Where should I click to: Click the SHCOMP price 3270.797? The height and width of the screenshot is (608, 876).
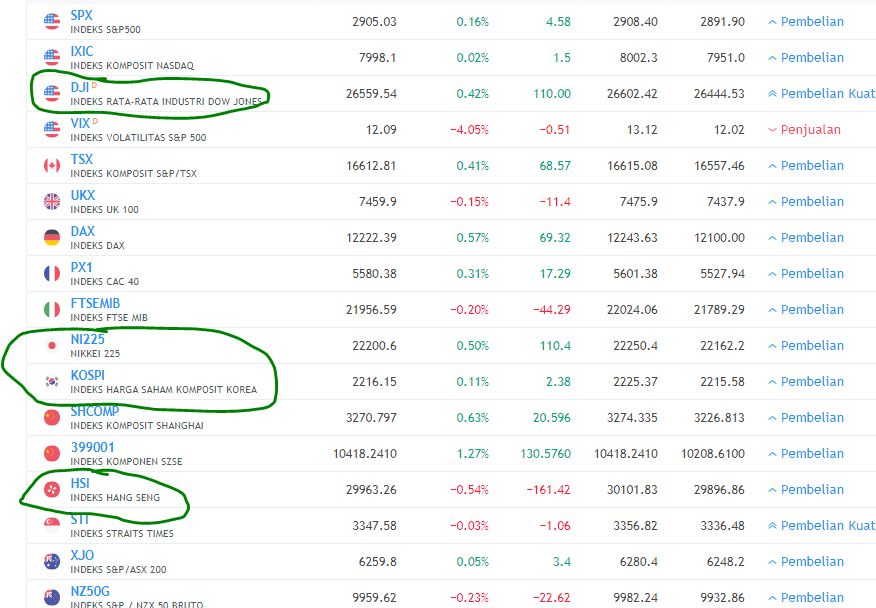click(372, 418)
